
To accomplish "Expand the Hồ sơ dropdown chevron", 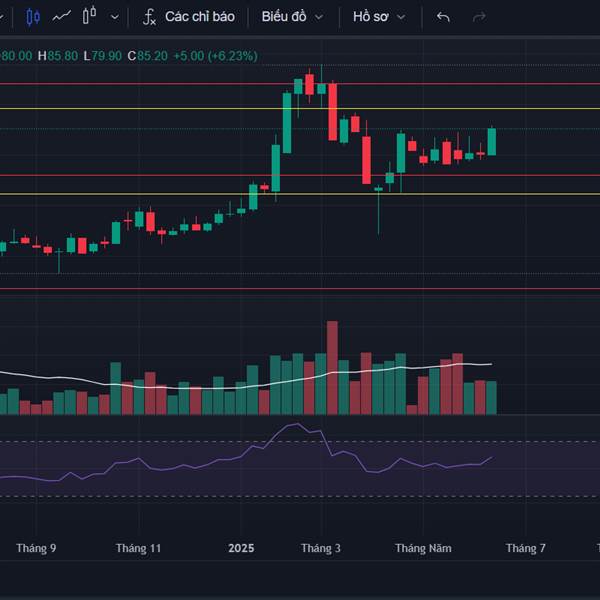I will [401, 17].
